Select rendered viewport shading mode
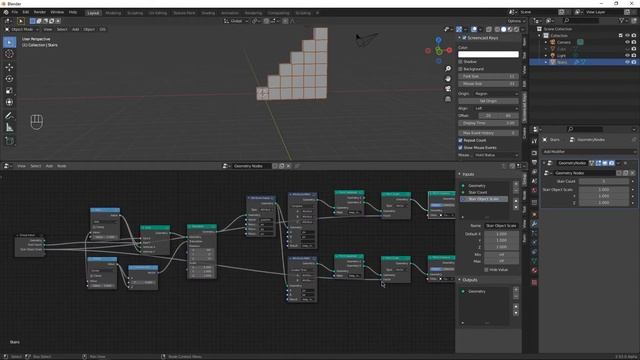Viewport: 640px width, 360px height. pos(516,29)
